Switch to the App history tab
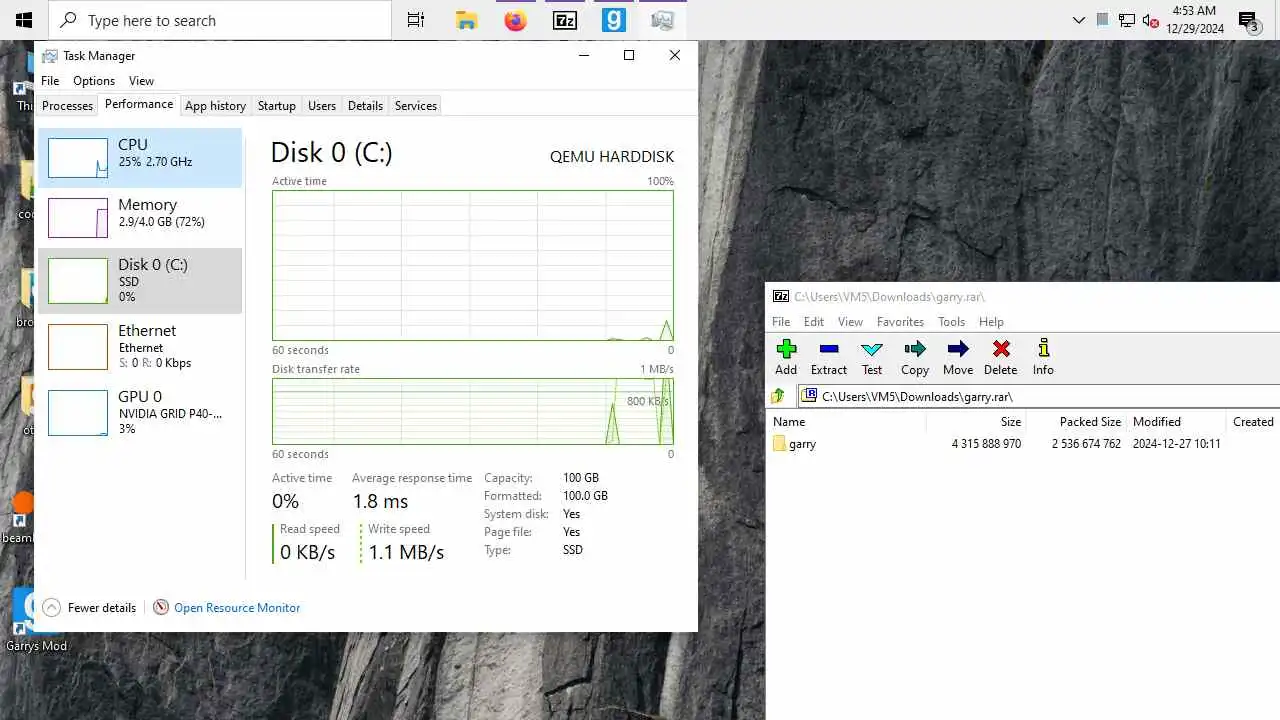 click(x=215, y=106)
